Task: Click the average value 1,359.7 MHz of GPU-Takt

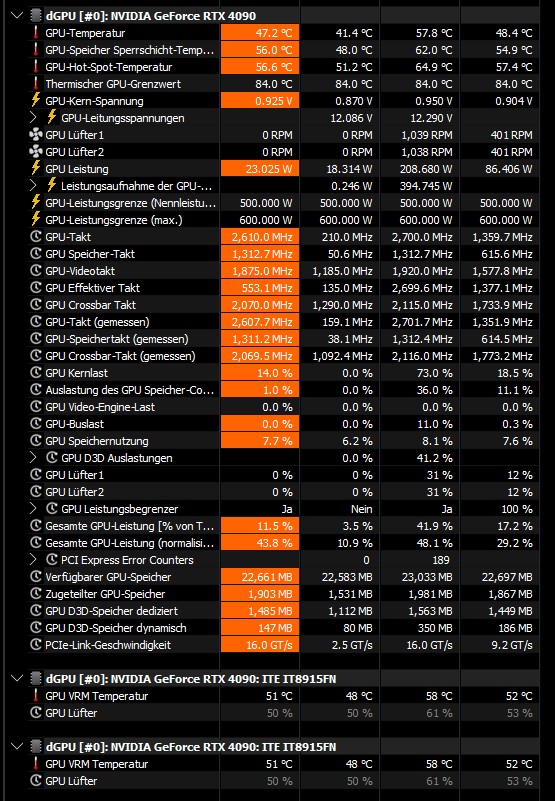Action: (x=502, y=237)
